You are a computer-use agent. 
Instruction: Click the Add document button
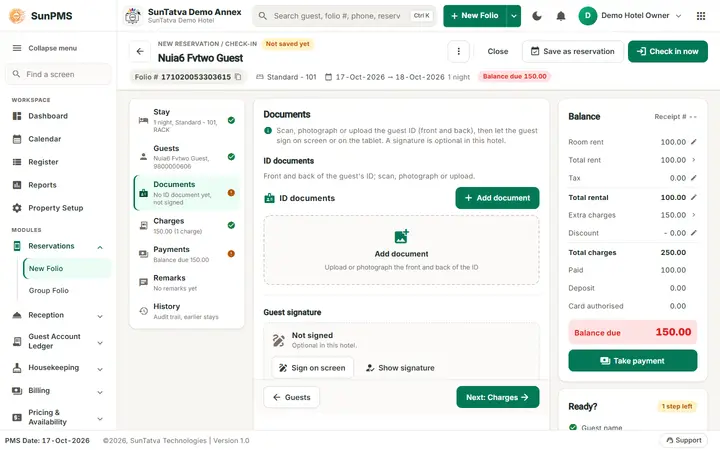point(497,198)
